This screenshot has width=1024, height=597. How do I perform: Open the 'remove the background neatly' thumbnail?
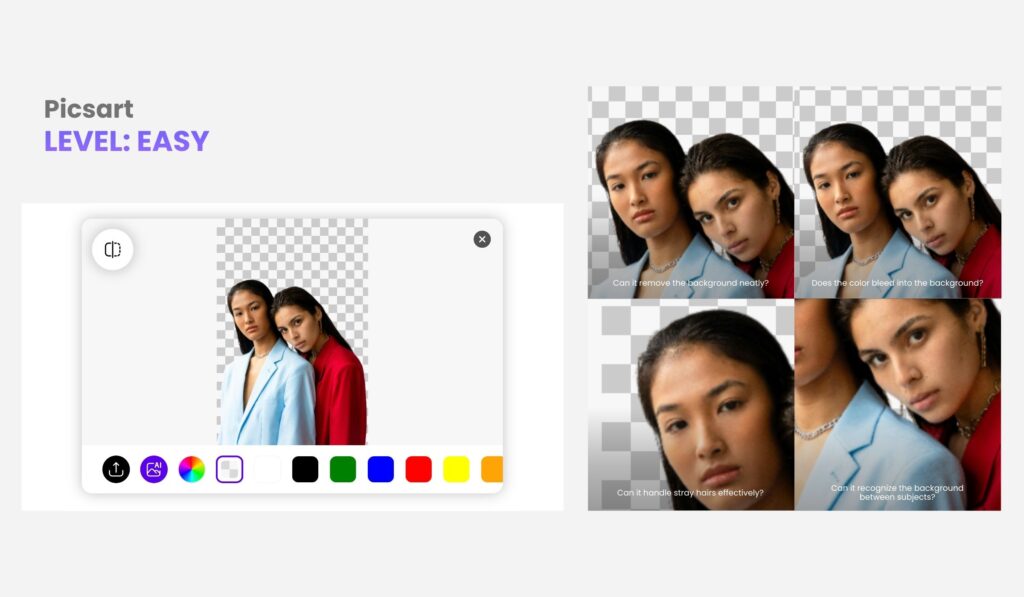691,192
